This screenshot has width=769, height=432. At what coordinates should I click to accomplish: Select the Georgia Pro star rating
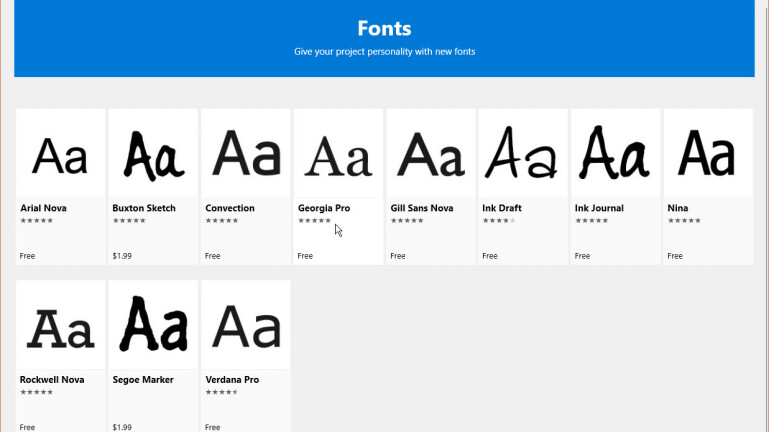[314, 221]
